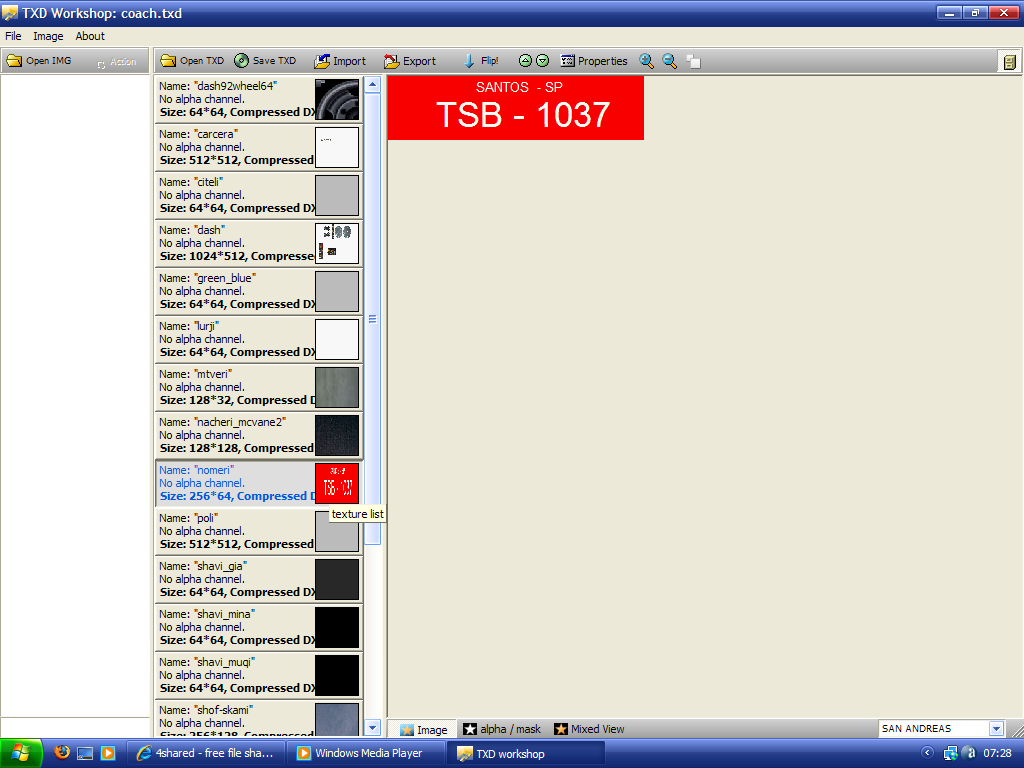Screen dimensions: 1024x768
Task: Switch to 4shared browser taskbar button
Action: (x=205, y=754)
